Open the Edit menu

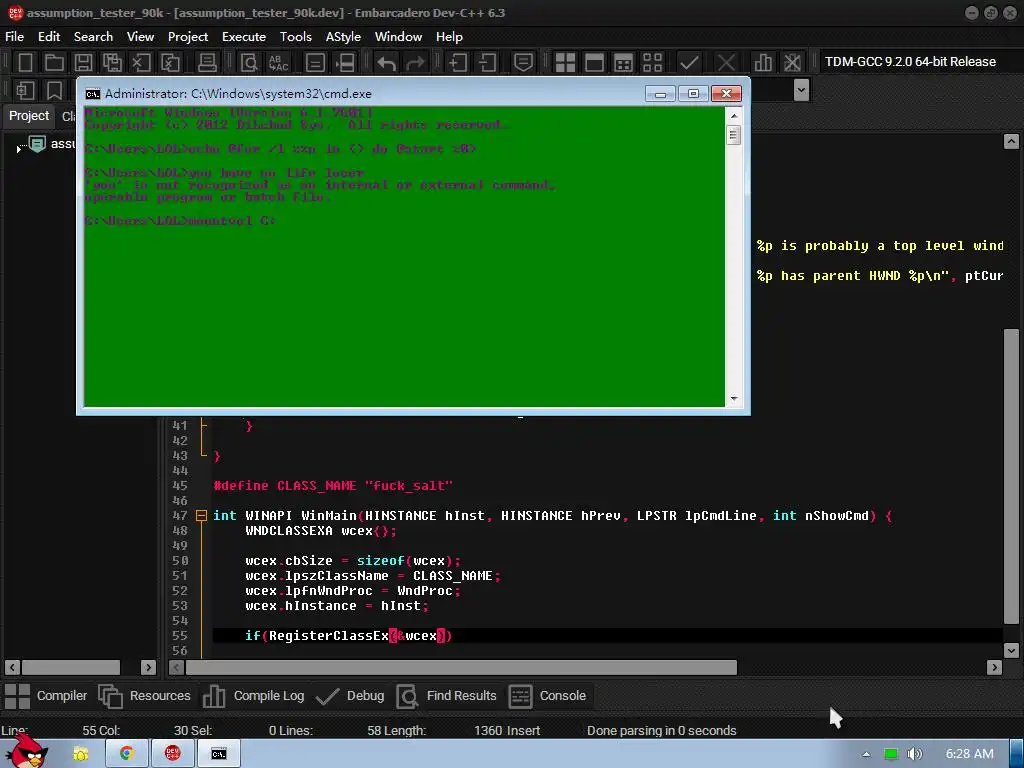49,37
